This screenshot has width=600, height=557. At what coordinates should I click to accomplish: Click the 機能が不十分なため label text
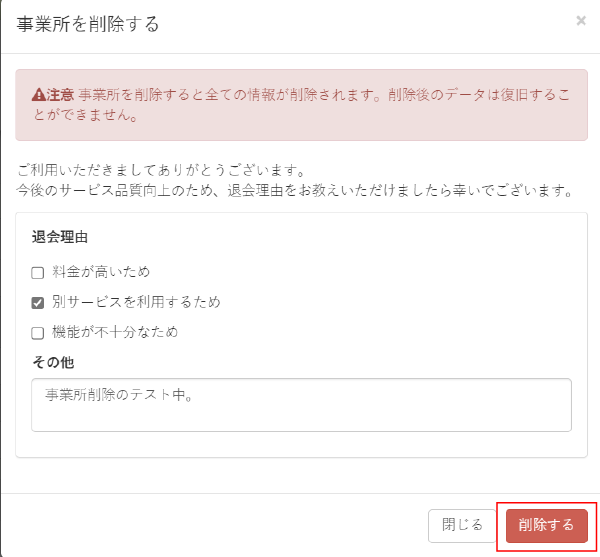(x=115, y=332)
